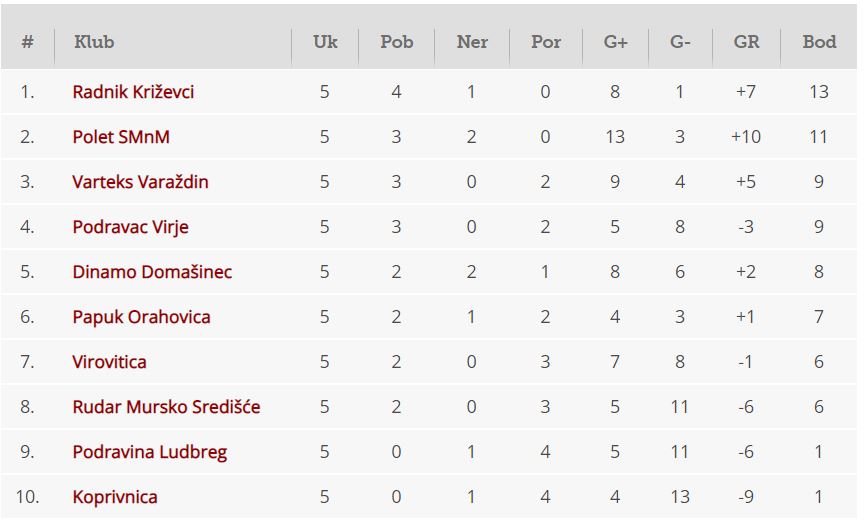Open Varteks Varaždin team page
This screenshot has height=525, width=864.
[140, 182]
